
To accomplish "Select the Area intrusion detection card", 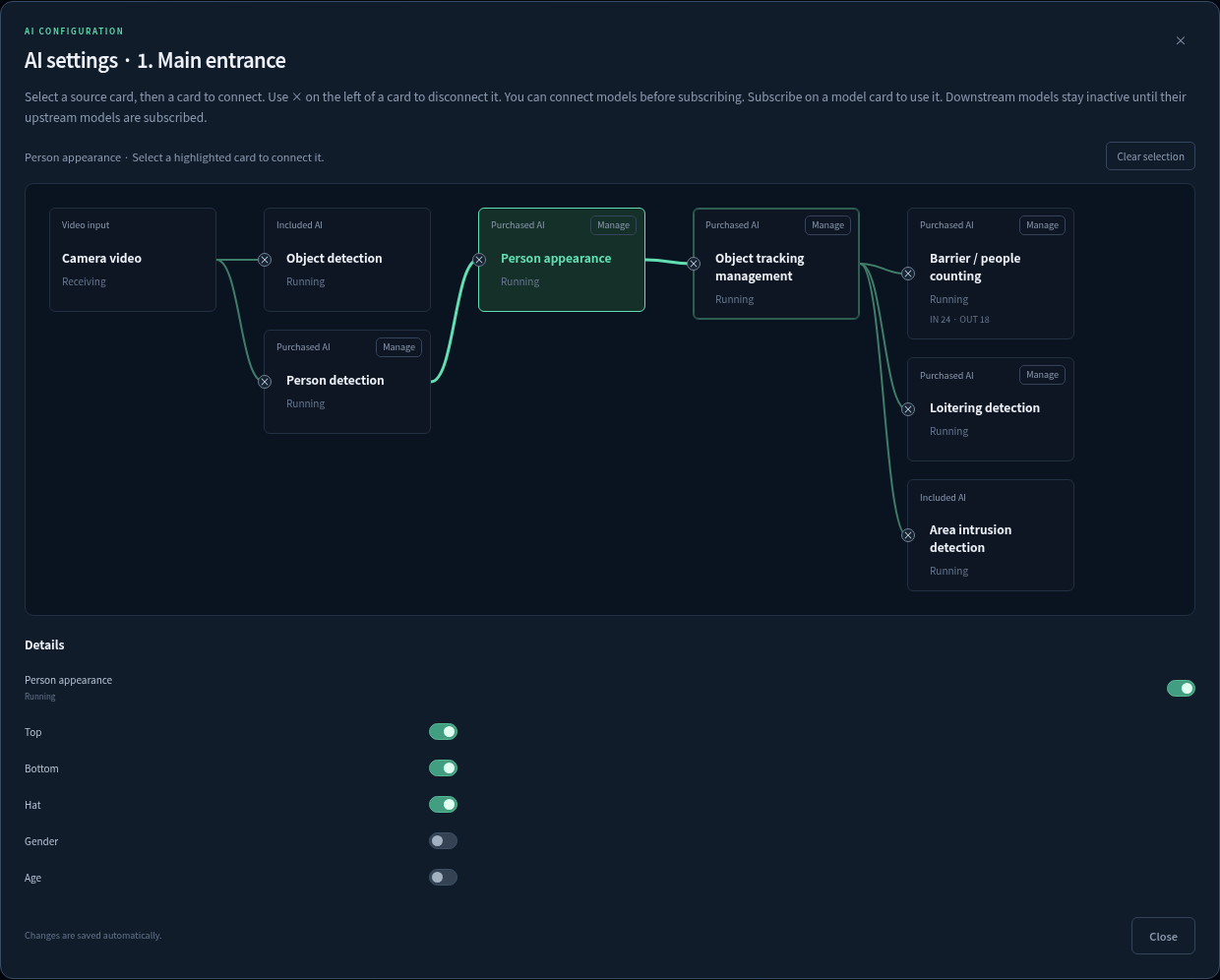I will (991, 535).
